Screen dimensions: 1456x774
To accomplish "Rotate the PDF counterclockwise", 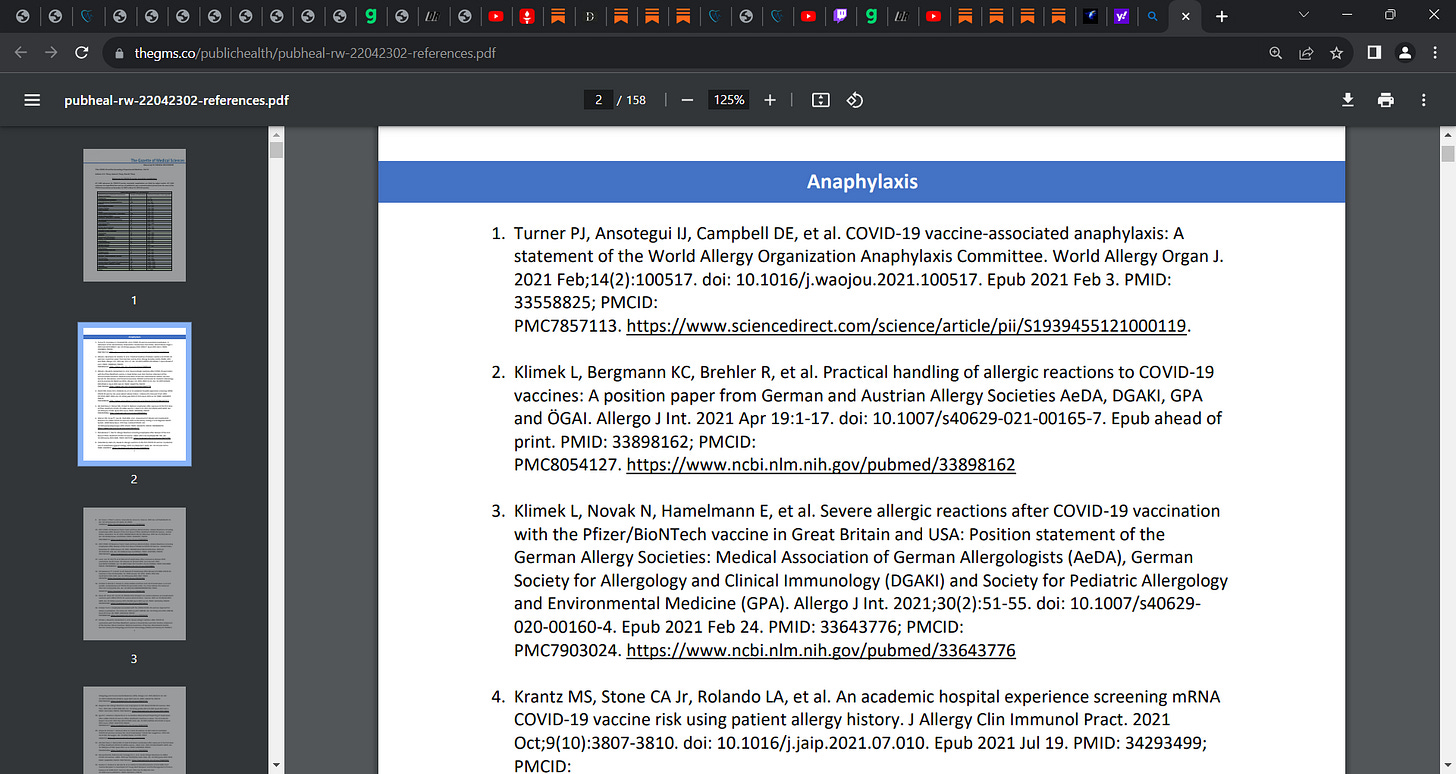I will (855, 100).
